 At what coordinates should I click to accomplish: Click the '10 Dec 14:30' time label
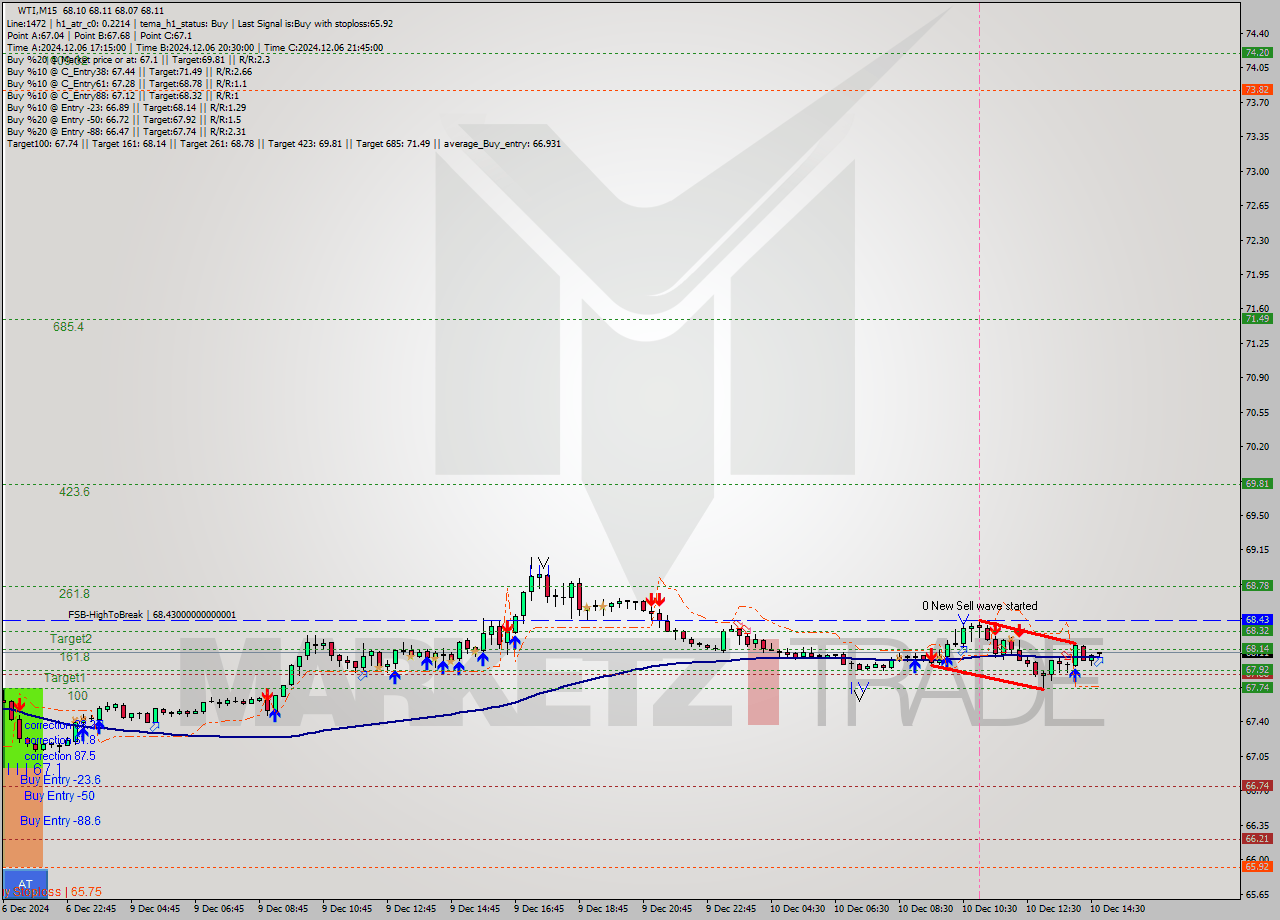pyautogui.click(x=1118, y=909)
